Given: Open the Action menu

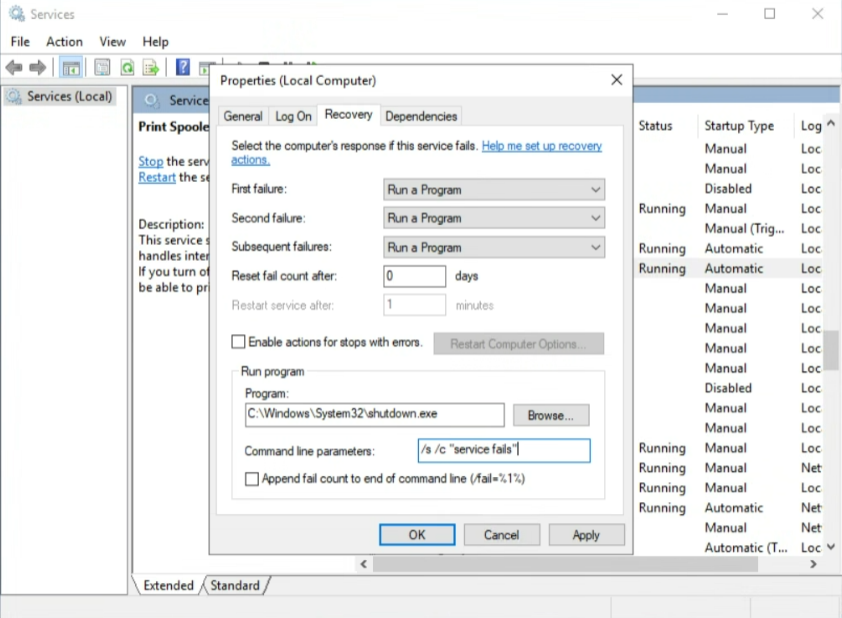Looking at the screenshot, I should tap(64, 41).
